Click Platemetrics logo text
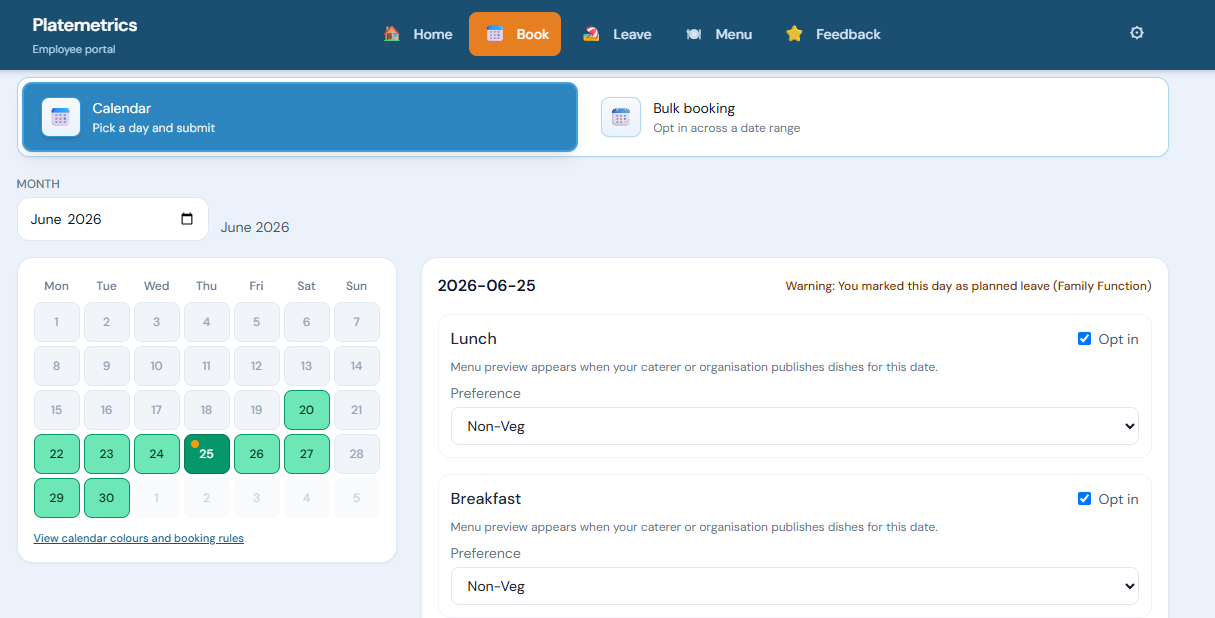The width and height of the screenshot is (1215, 618). tap(85, 25)
